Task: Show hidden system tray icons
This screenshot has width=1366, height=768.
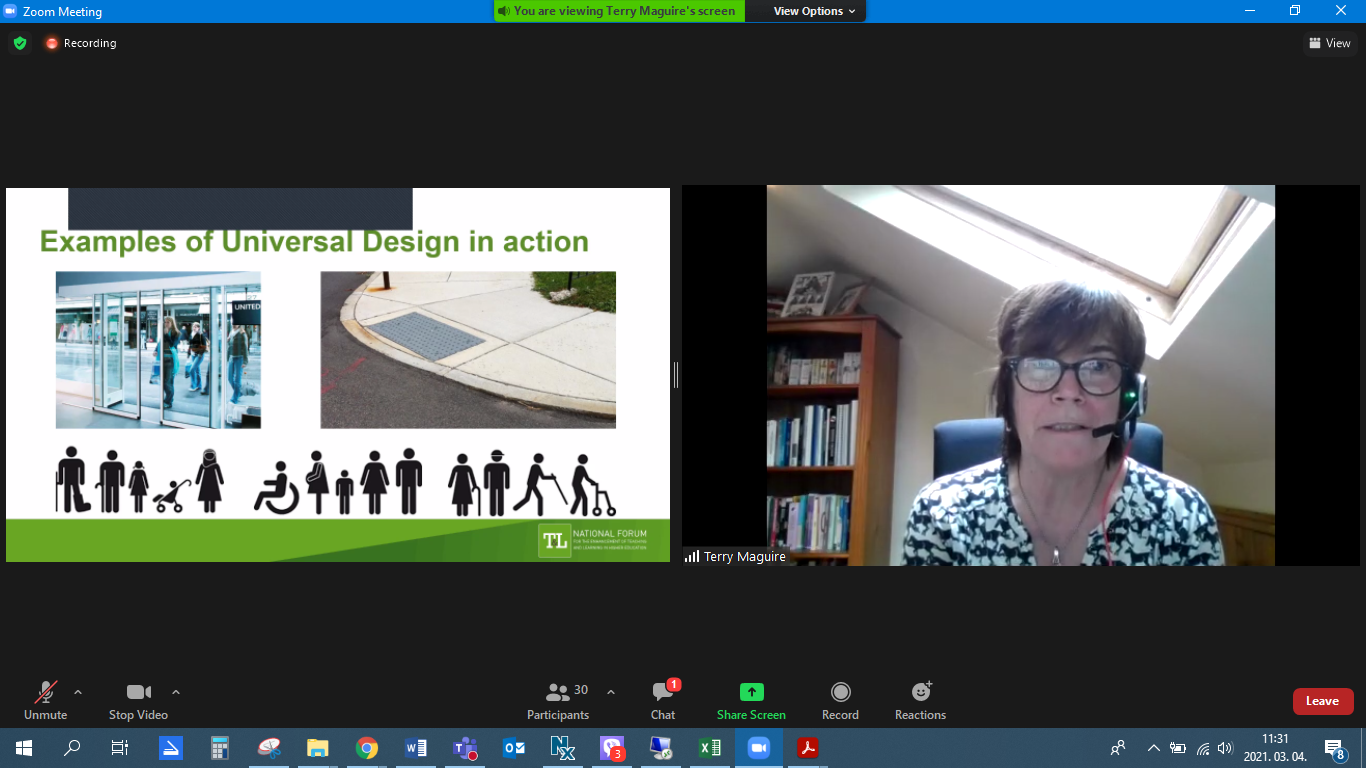Action: point(1153,748)
